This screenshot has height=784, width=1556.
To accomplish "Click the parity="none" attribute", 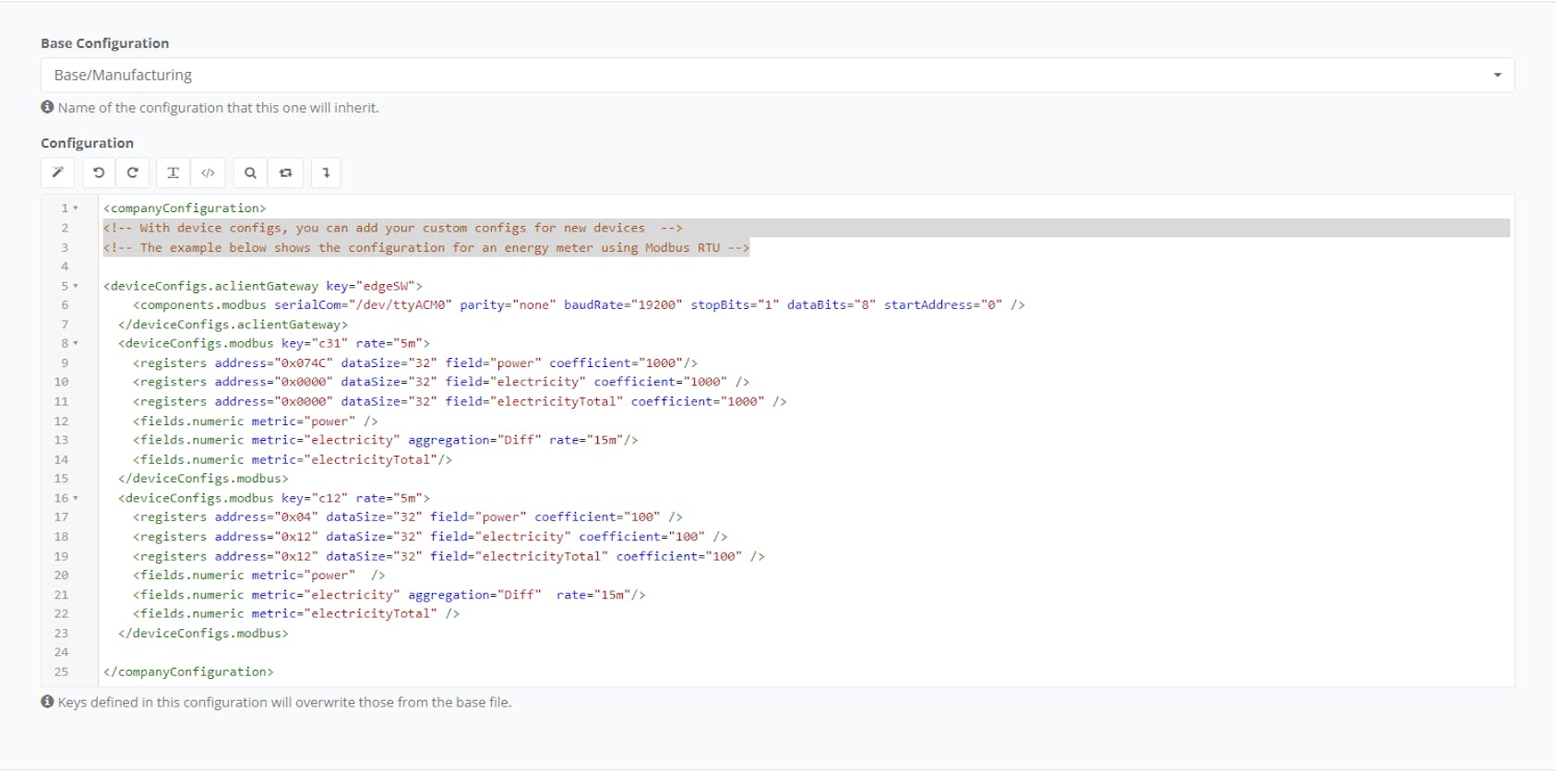I will (x=508, y=304).
